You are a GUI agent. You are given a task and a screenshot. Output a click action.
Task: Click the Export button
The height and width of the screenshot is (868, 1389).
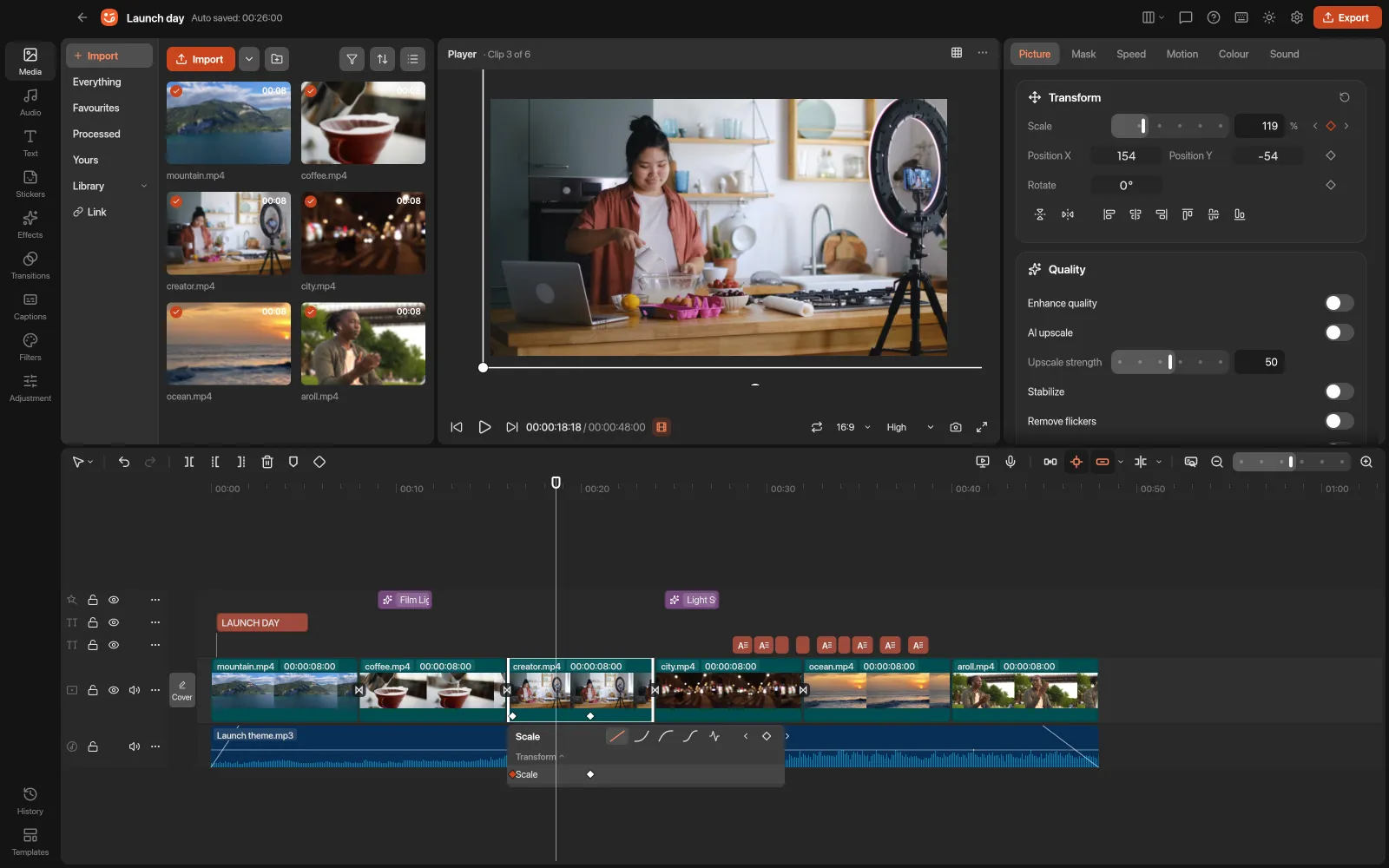click(1347, 17)
